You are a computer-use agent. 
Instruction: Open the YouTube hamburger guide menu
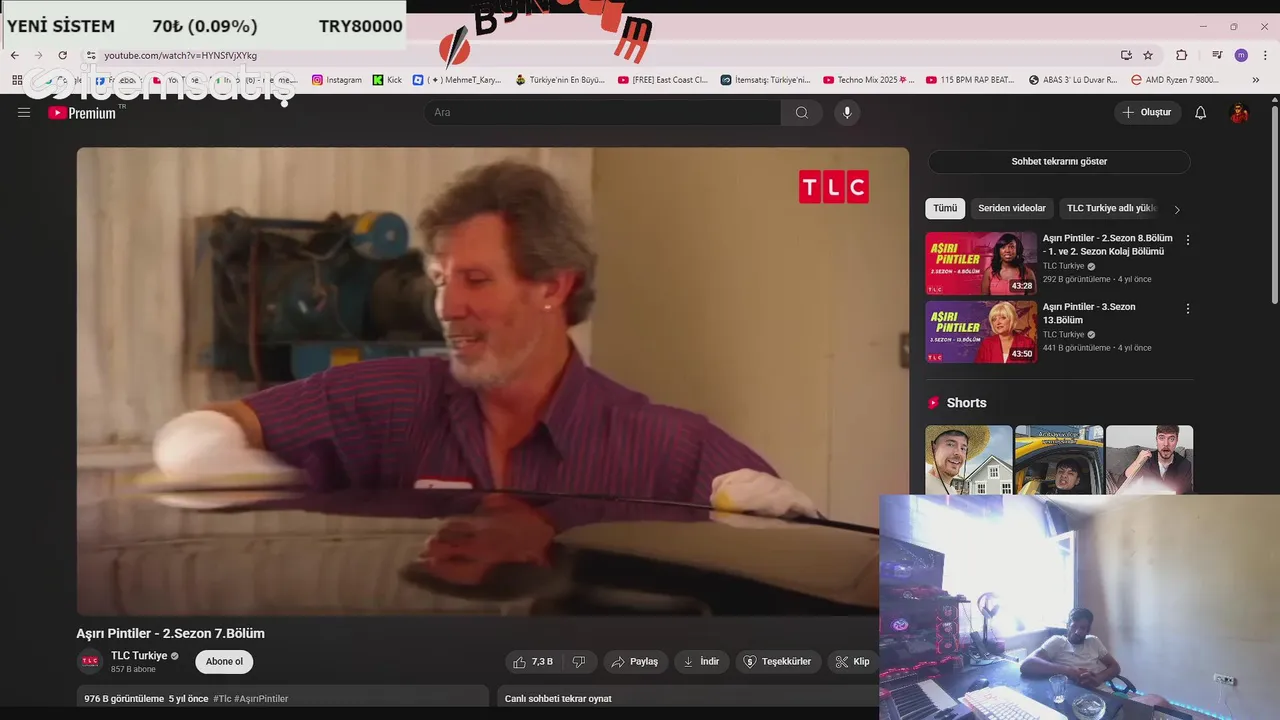(24, 113)
